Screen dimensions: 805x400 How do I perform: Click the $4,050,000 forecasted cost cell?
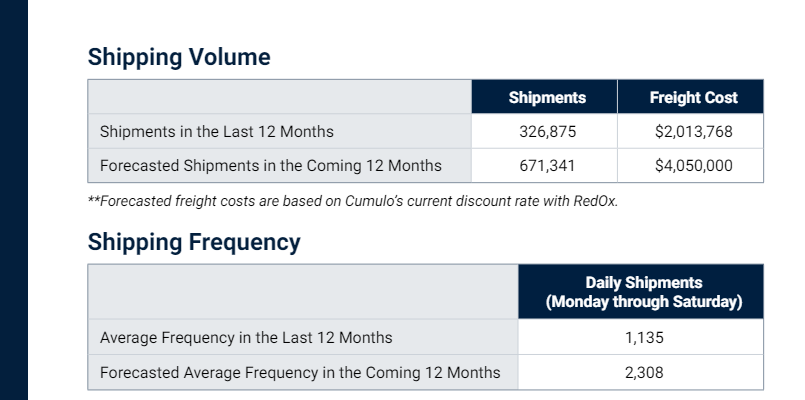click(x=691, y=166)
